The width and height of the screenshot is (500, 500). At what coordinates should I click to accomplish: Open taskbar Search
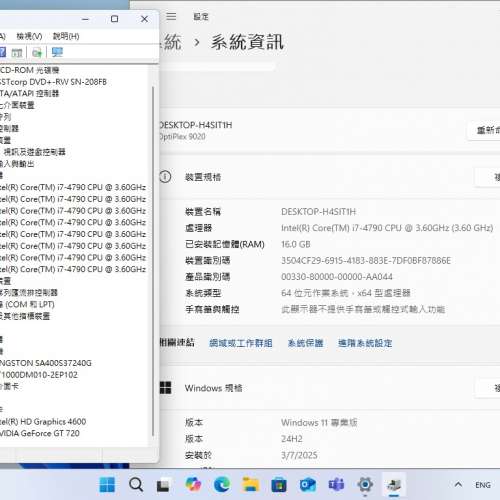[x=136, y=485]
